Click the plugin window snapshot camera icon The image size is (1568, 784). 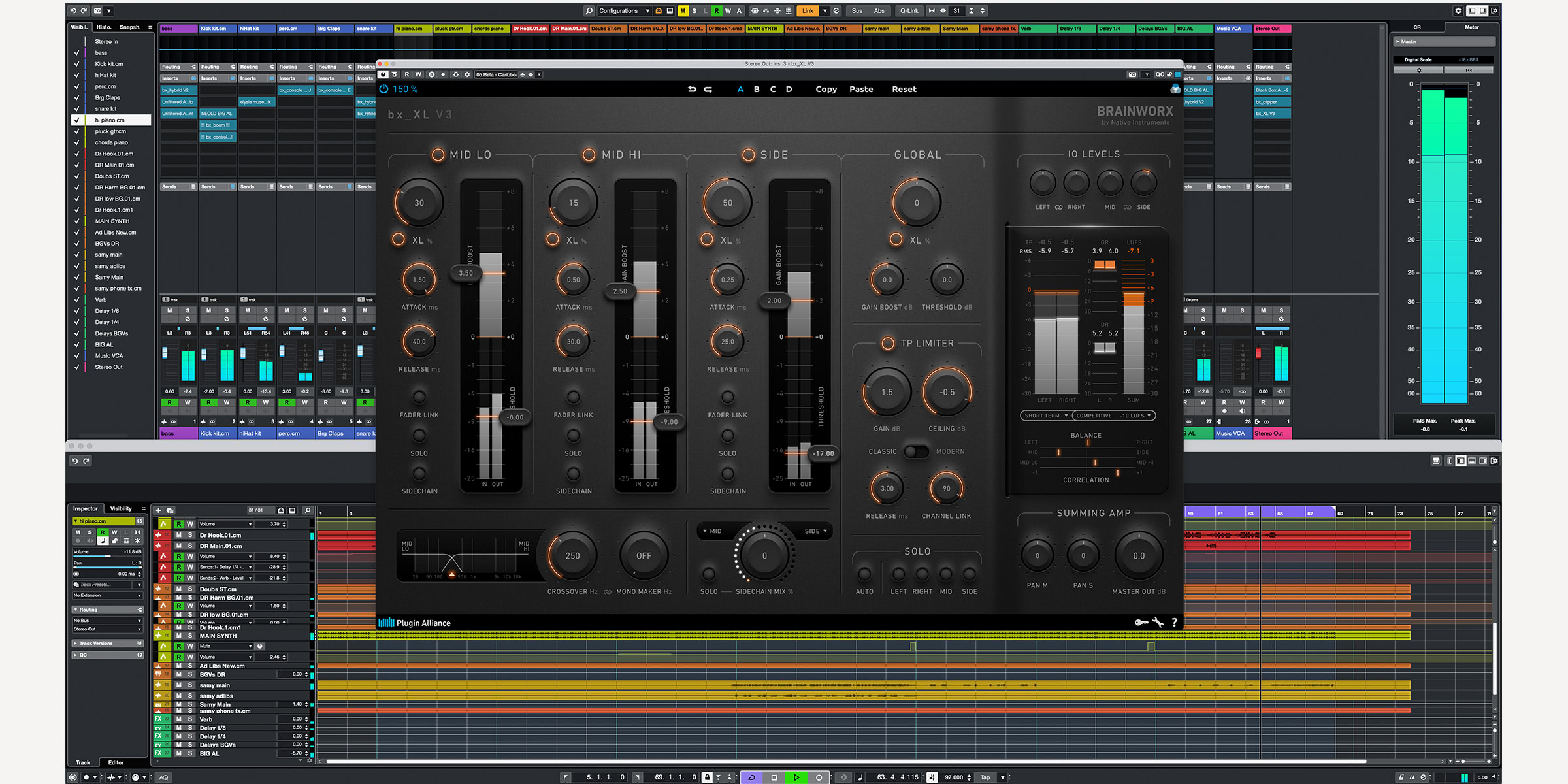pyautogui.click(x=1132, y=74)
